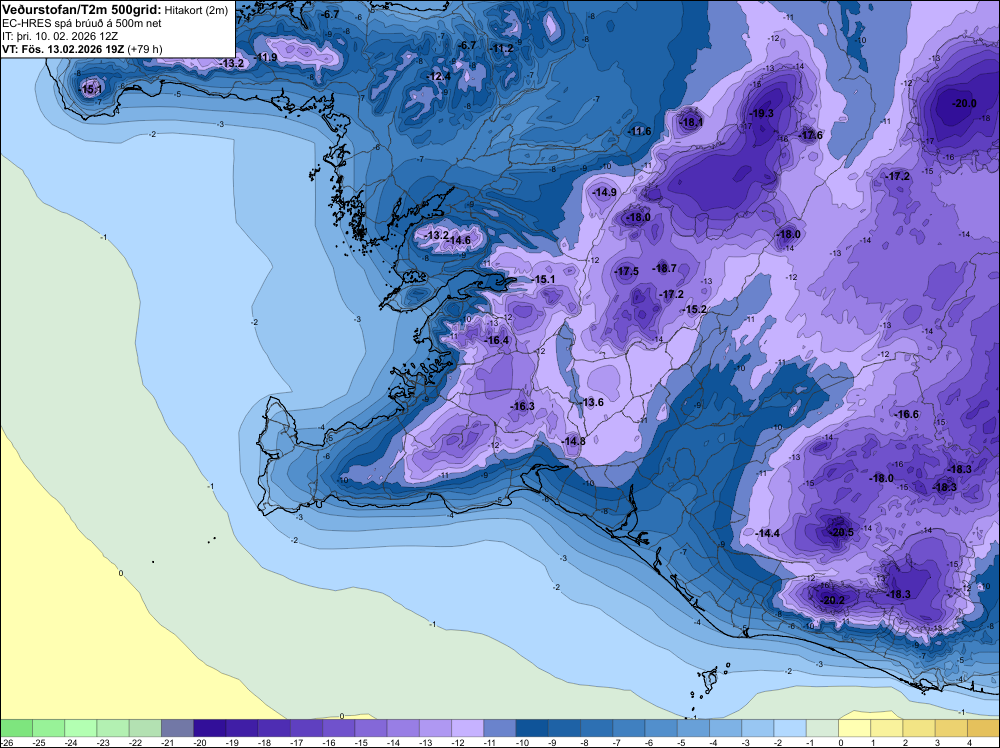Click the -11.6 temperature value

640,131
